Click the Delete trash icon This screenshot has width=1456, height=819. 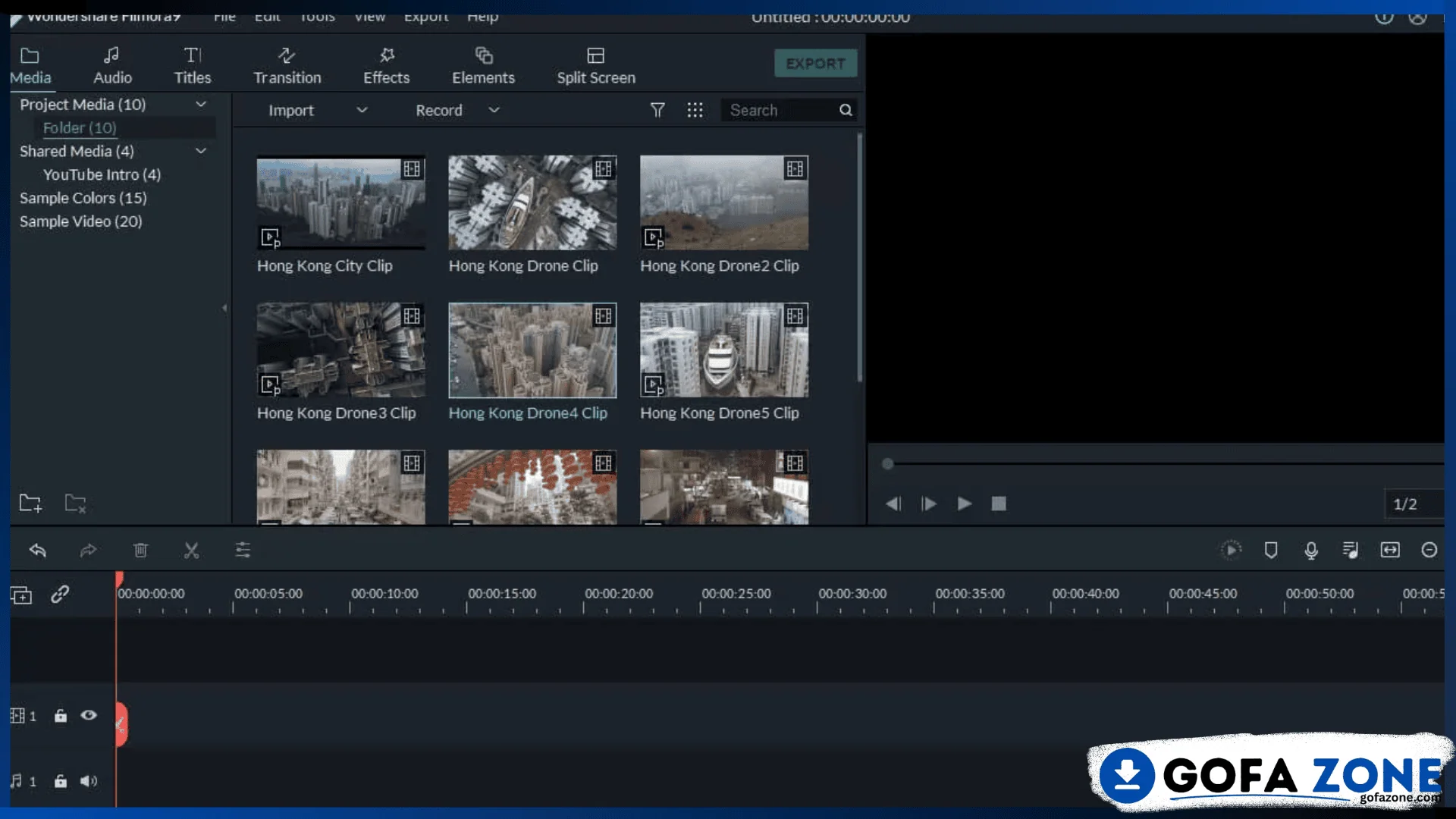[140, 550]
